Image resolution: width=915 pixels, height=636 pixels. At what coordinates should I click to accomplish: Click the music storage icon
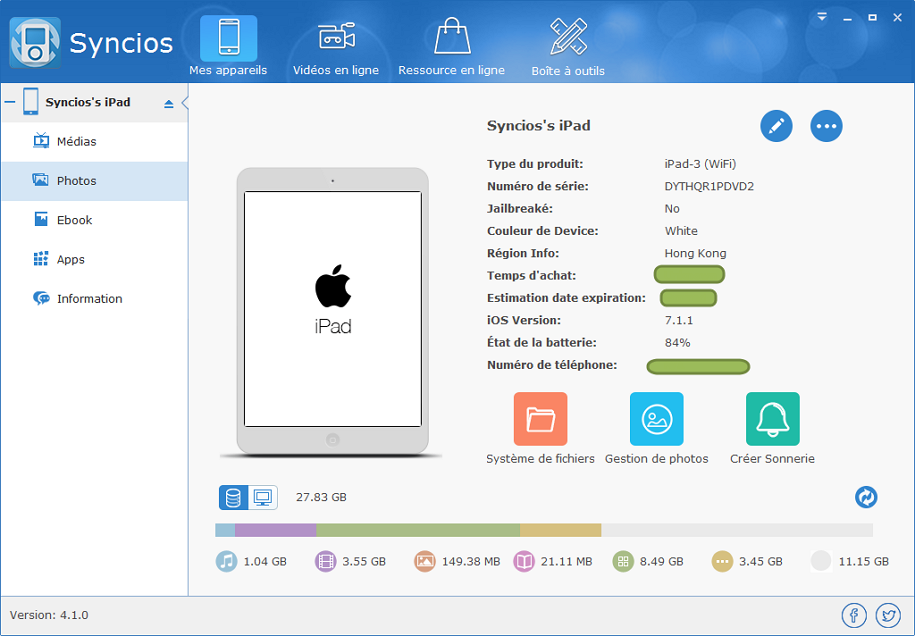tap(226, 561)
